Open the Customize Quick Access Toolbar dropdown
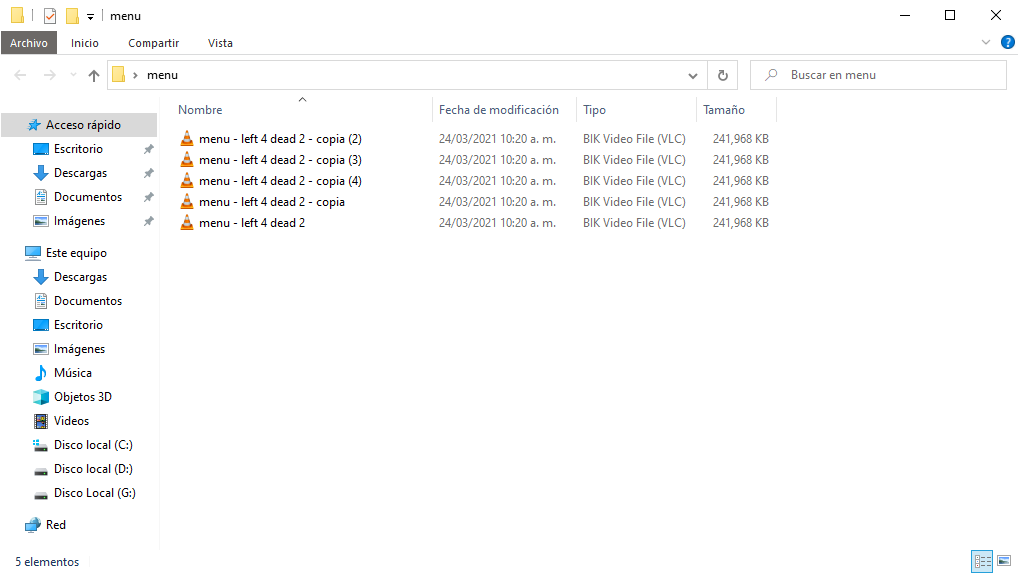The width and height of the screenshot is (1018, 573). (x=90, y=16)
